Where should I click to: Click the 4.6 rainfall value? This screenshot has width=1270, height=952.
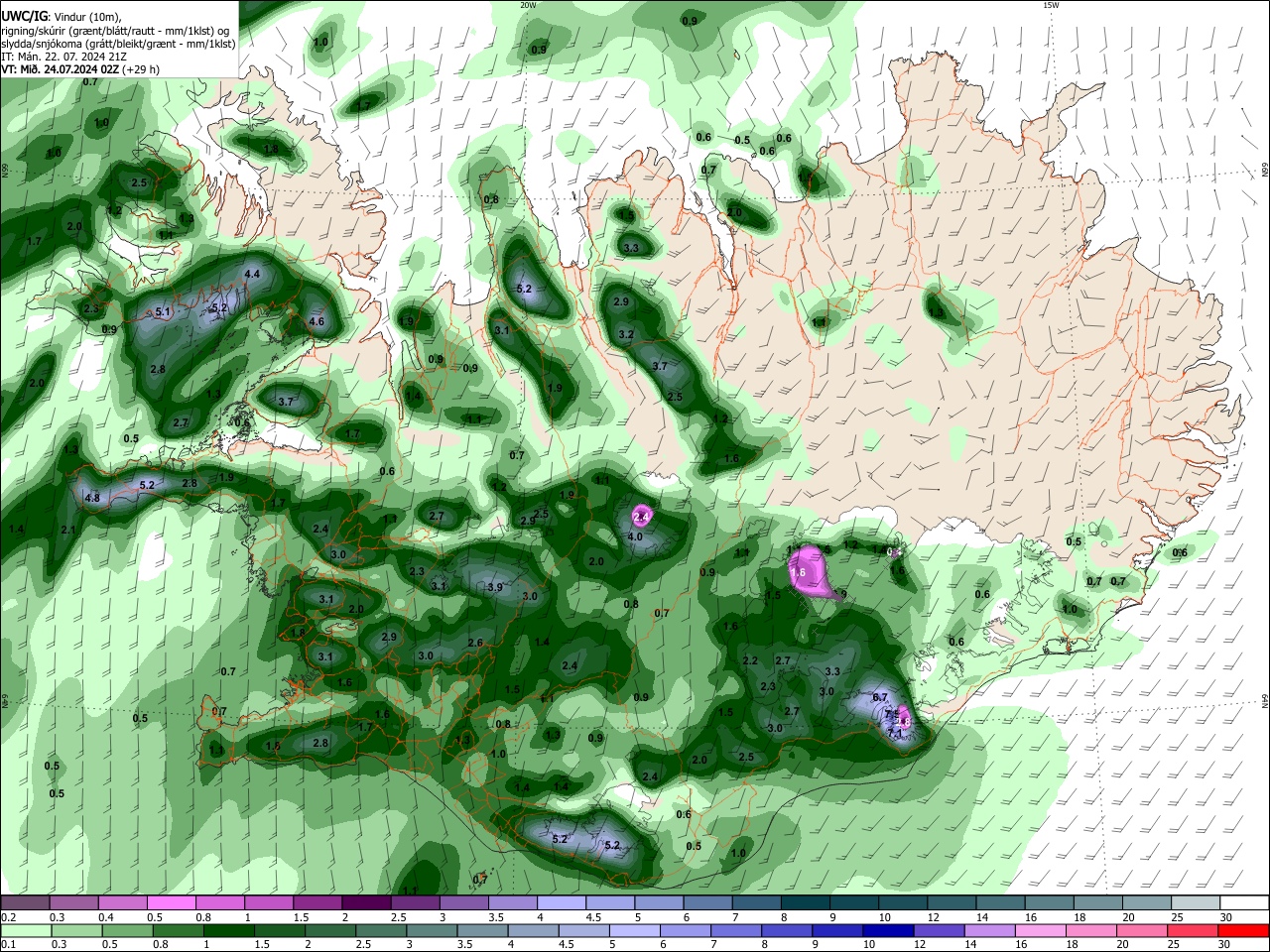click(317, 321)
